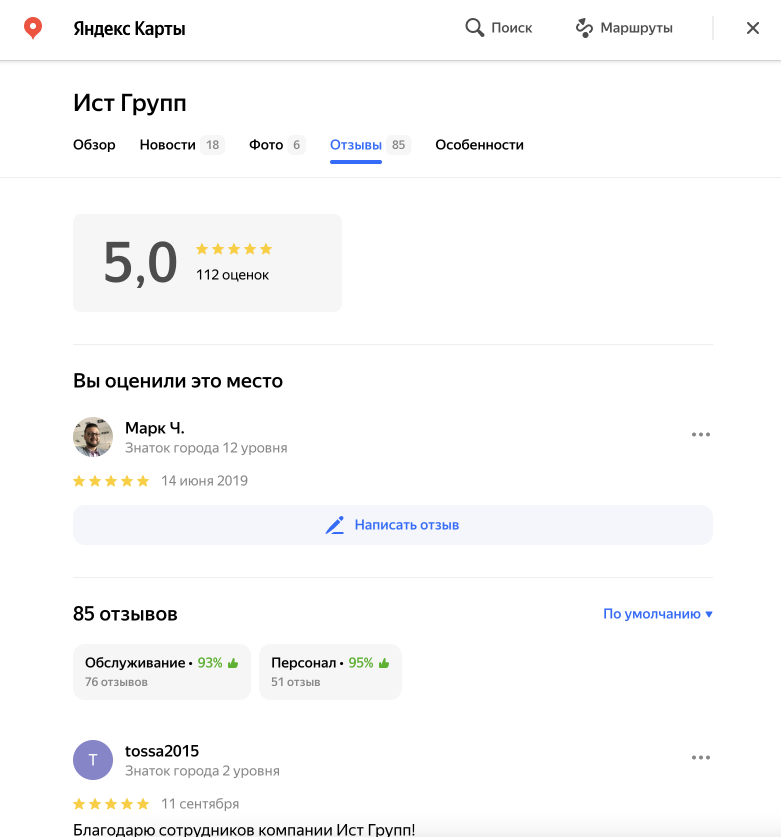Click Марк Ч. profile avatar
Viewport: 781px width, 837px height.
93,437
